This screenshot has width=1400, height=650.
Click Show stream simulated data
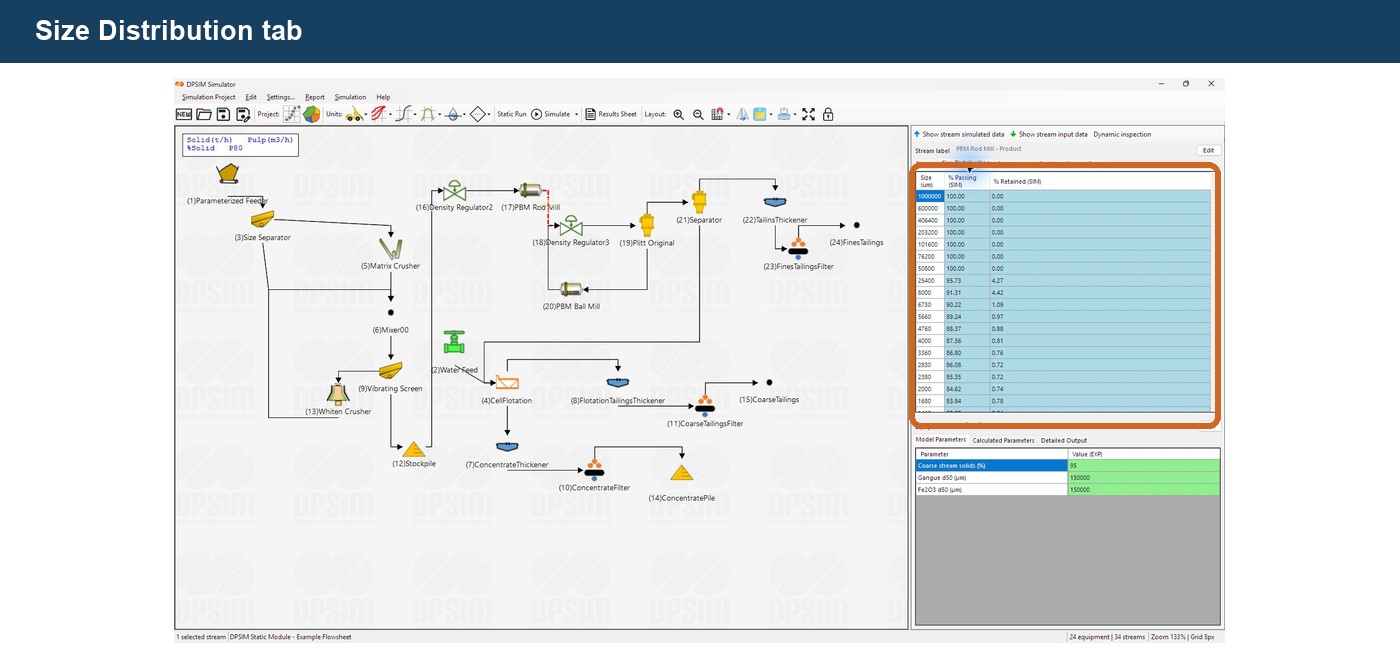959,134
